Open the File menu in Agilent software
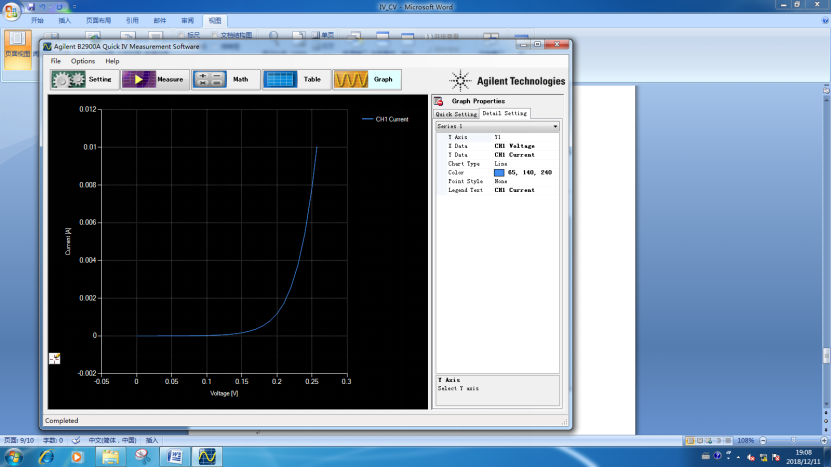The image size is (831, 468). pyautogui.click(x=56, y=61)
